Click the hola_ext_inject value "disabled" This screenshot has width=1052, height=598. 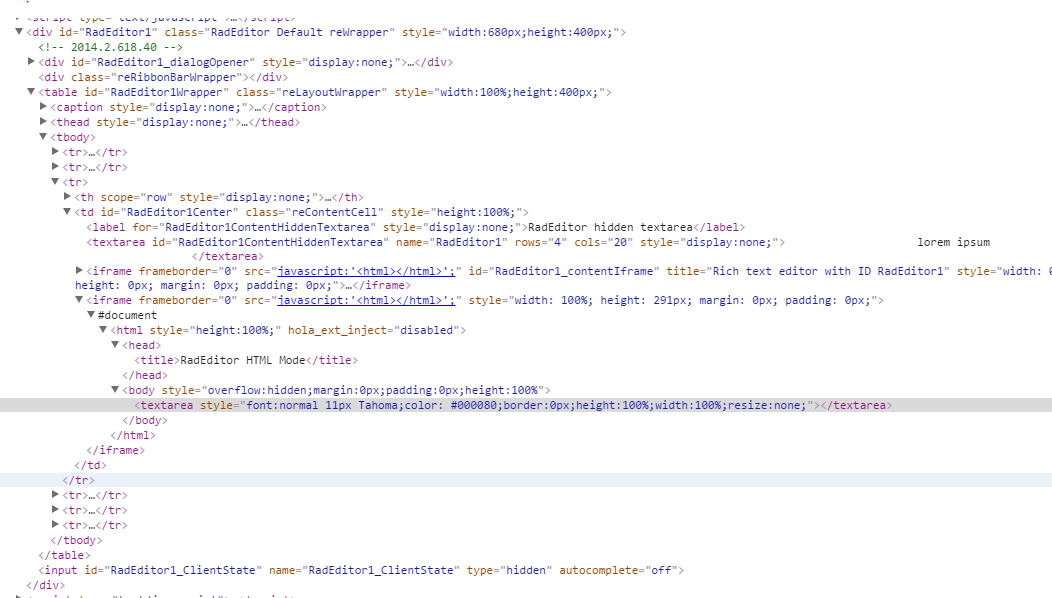coord(426,330)
